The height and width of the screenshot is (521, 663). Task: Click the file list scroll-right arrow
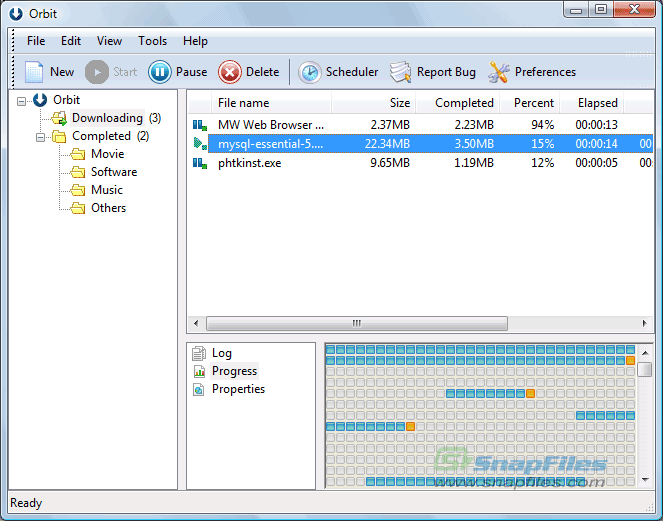(644, 324)
